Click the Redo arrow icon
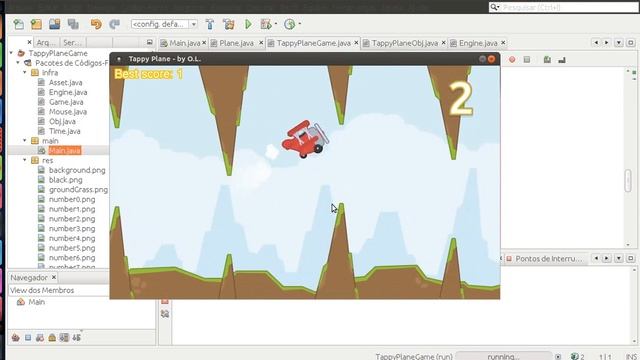640x360 pixels. tap(115, 24)
